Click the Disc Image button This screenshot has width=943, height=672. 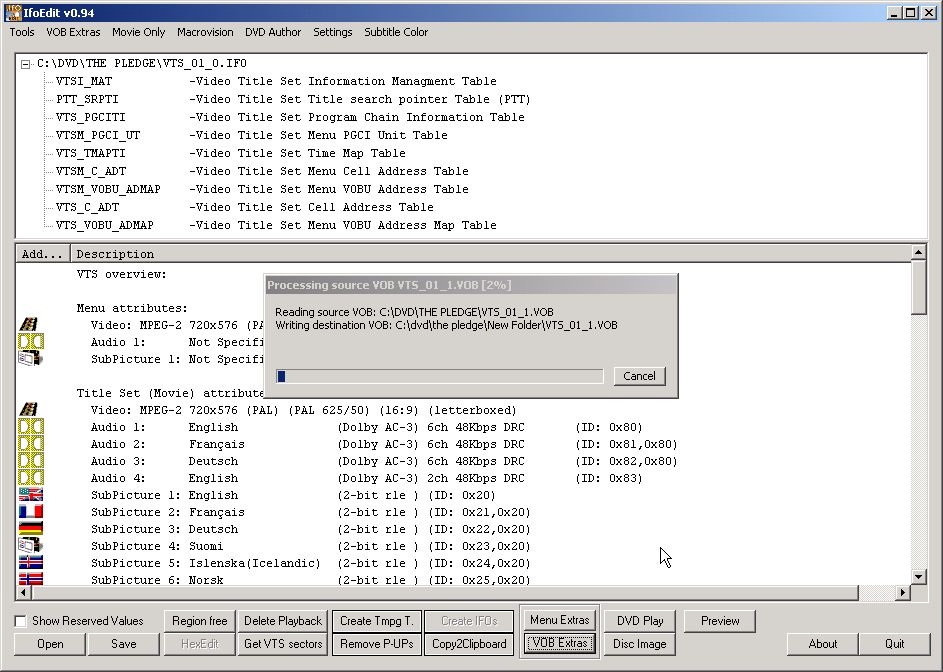pos(640,644)
